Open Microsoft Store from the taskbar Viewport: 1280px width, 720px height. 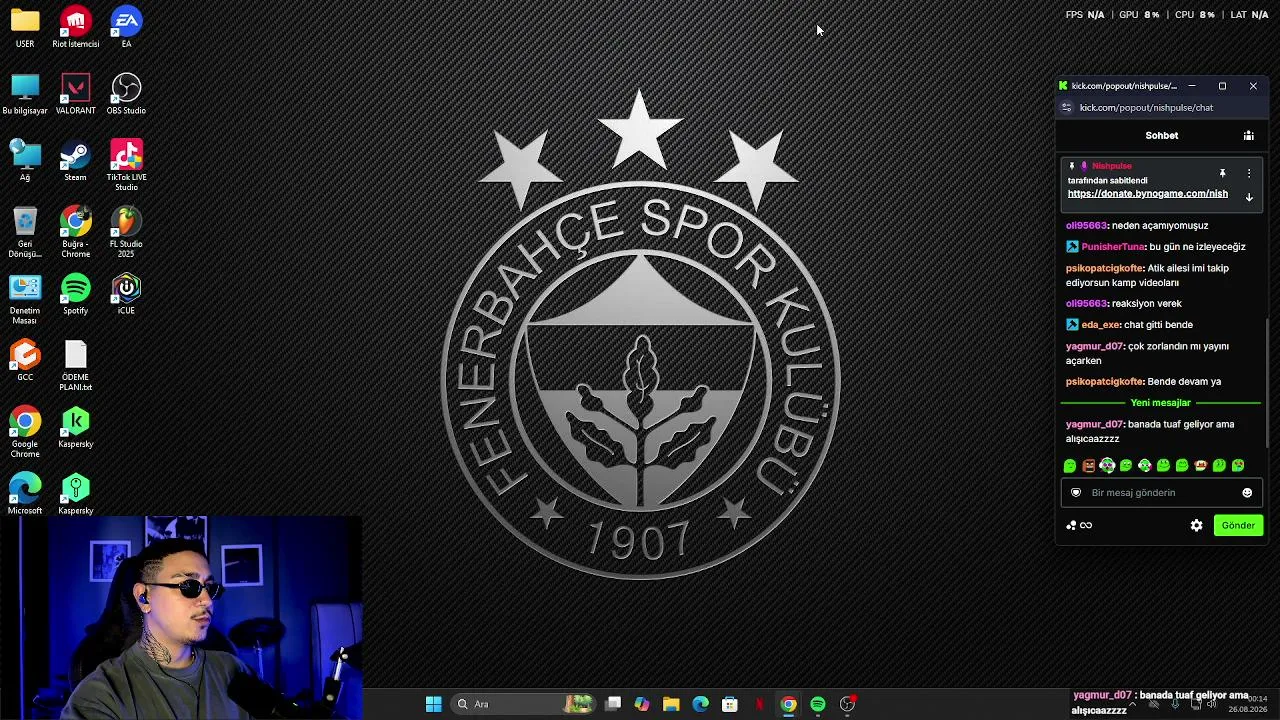(730, 704)
